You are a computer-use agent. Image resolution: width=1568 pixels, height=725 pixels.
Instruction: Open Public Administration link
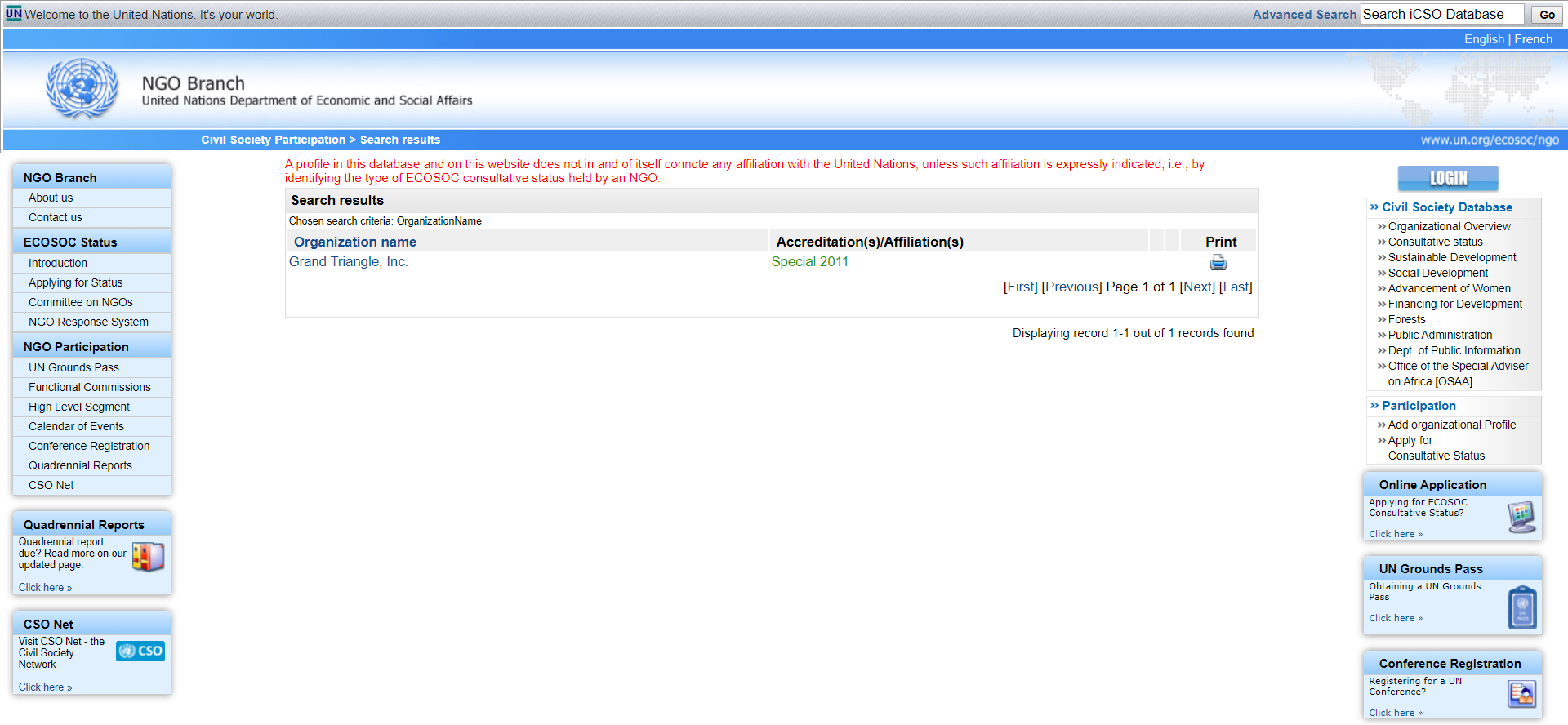1441,335
